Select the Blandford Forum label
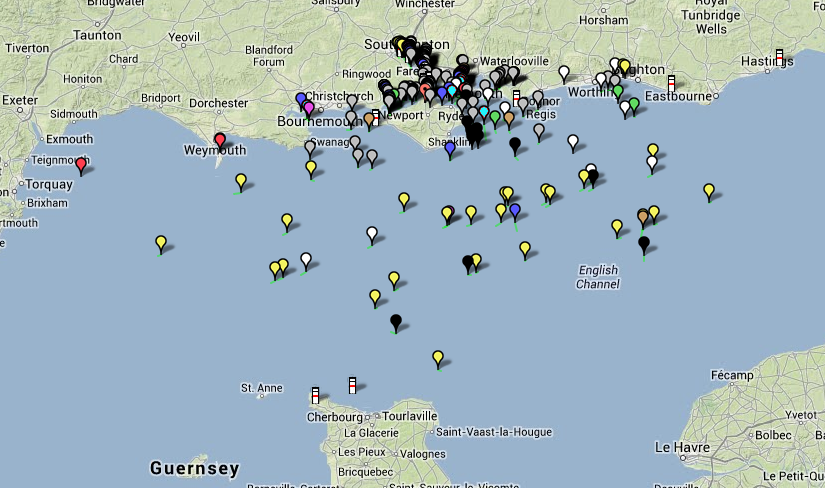Viewport: 825px width, 488px height. [x=269, y=56]
